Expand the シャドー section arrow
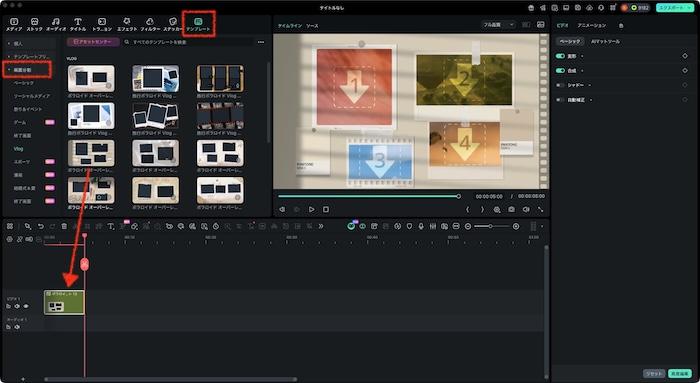Viewport: 700px width, 383px height. 590,85
